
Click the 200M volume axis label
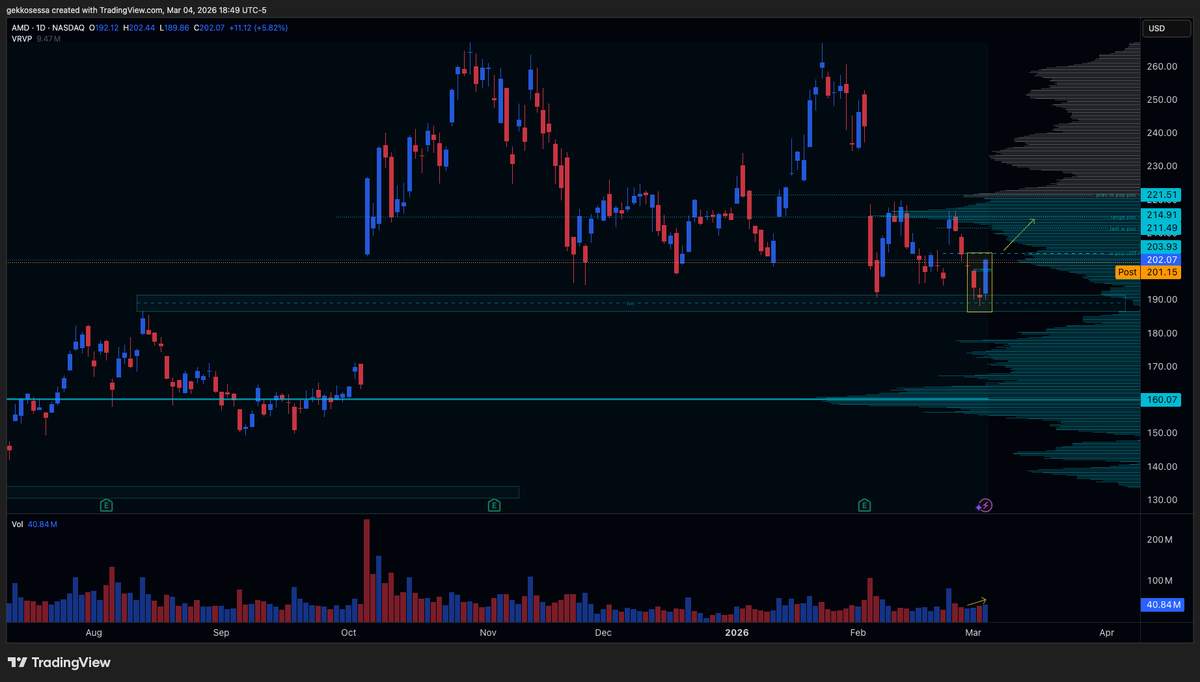1160,540
